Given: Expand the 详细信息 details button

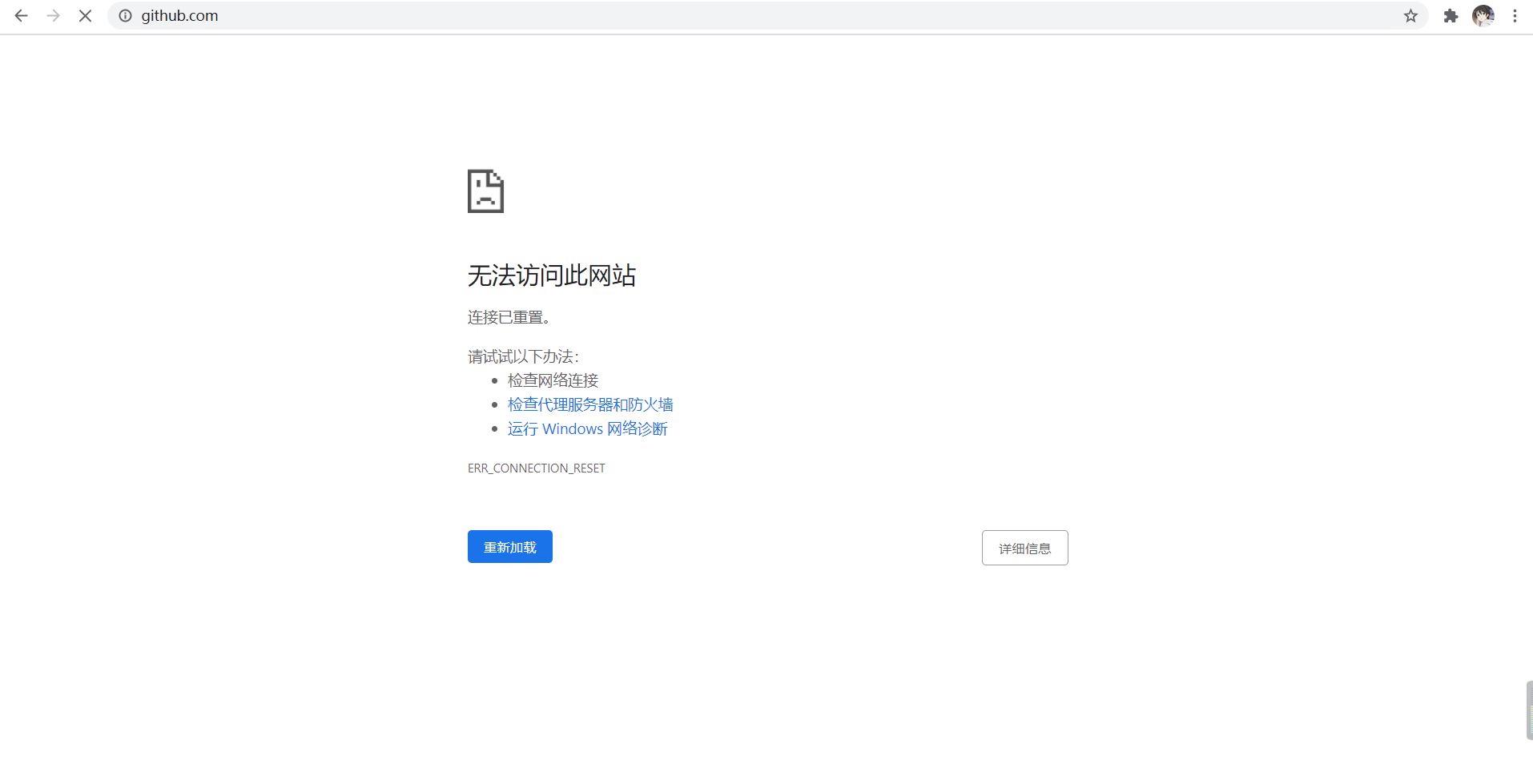Looking at the screenshot, I should point(1024,548).
